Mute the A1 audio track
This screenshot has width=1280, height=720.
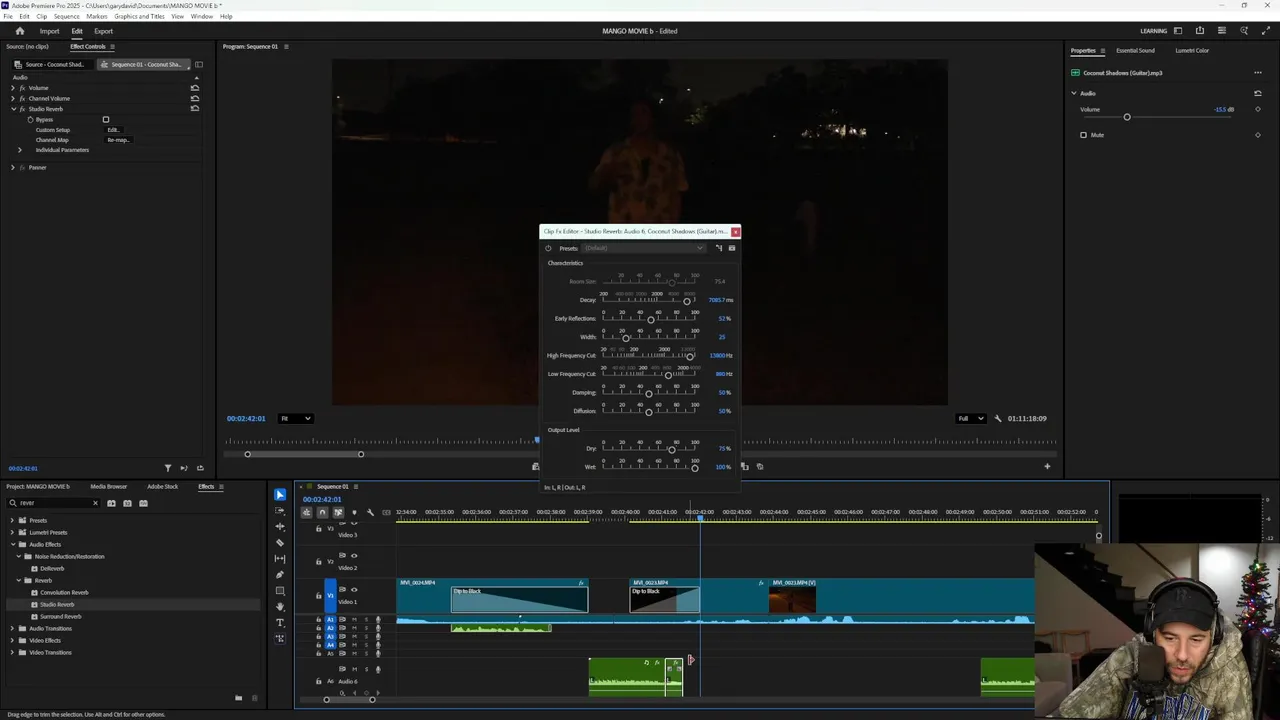(x=354, y=620)
